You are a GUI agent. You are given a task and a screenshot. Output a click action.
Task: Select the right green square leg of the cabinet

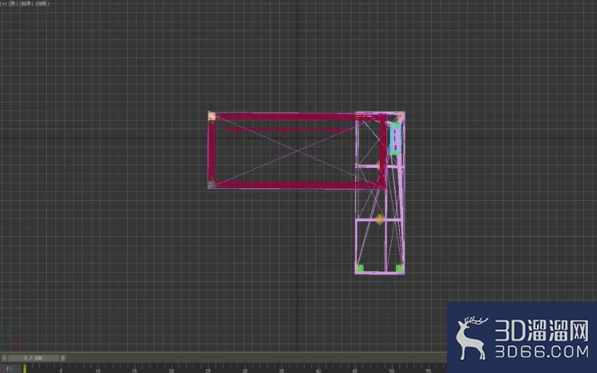coord(399,268)
